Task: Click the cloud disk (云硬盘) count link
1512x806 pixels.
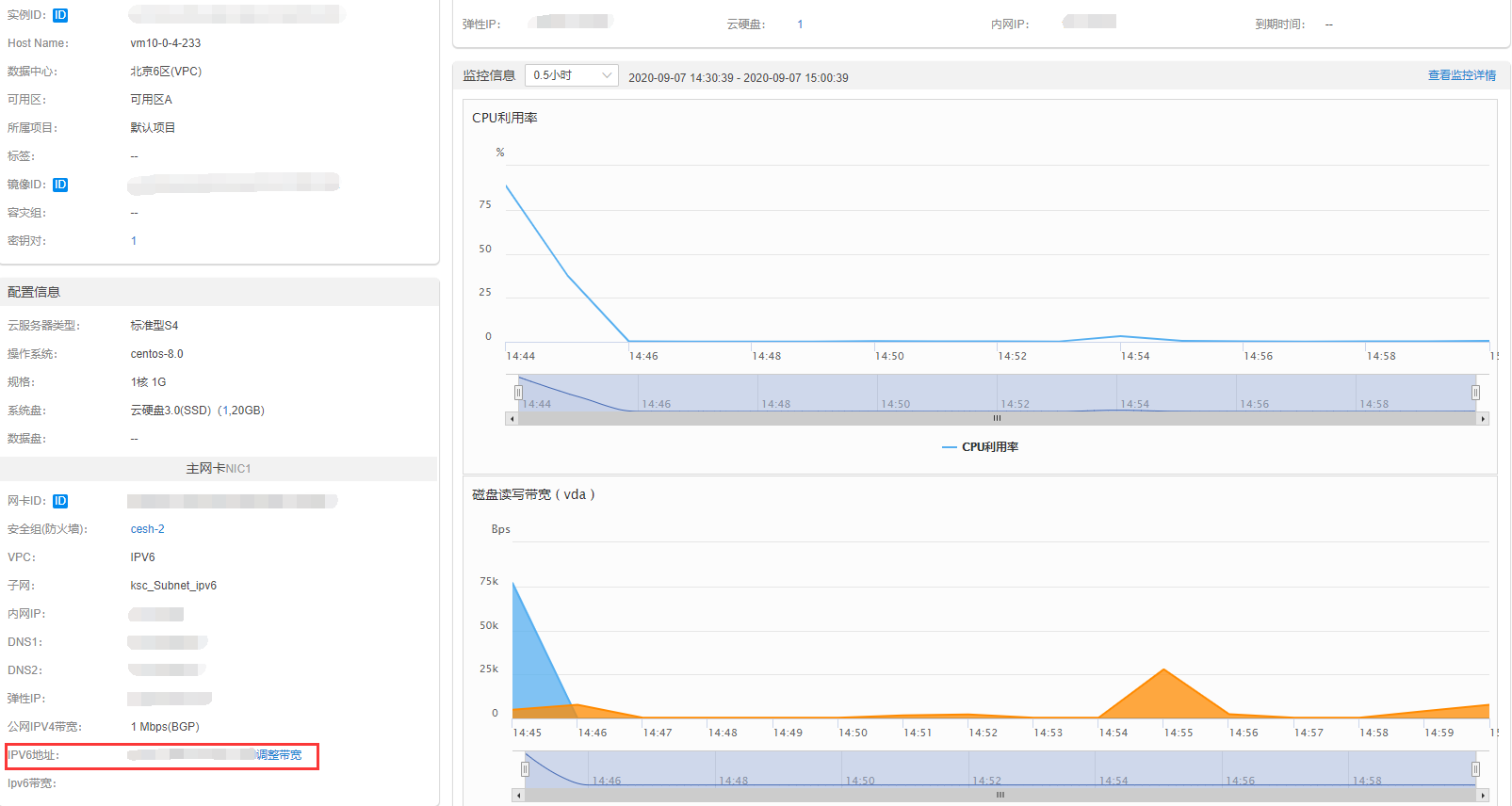Action: (800, 24)
